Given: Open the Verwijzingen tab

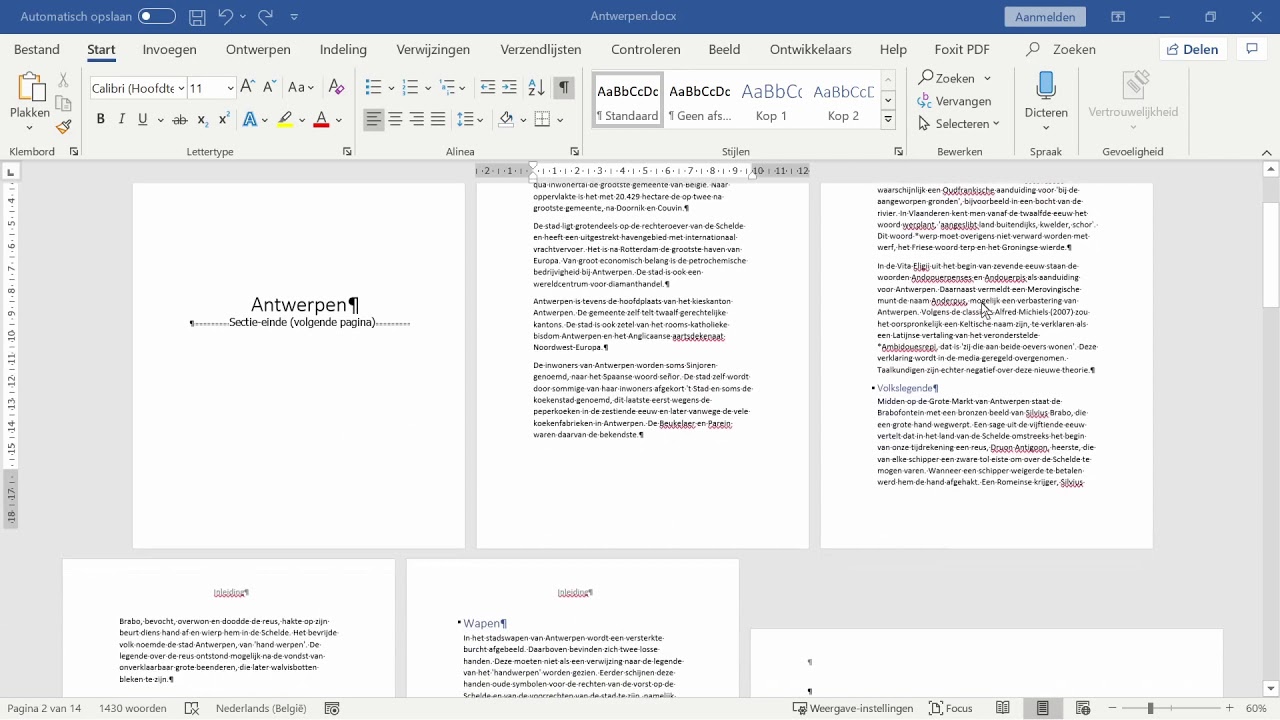Looking at the screenshot, I should tap(433, 50).
